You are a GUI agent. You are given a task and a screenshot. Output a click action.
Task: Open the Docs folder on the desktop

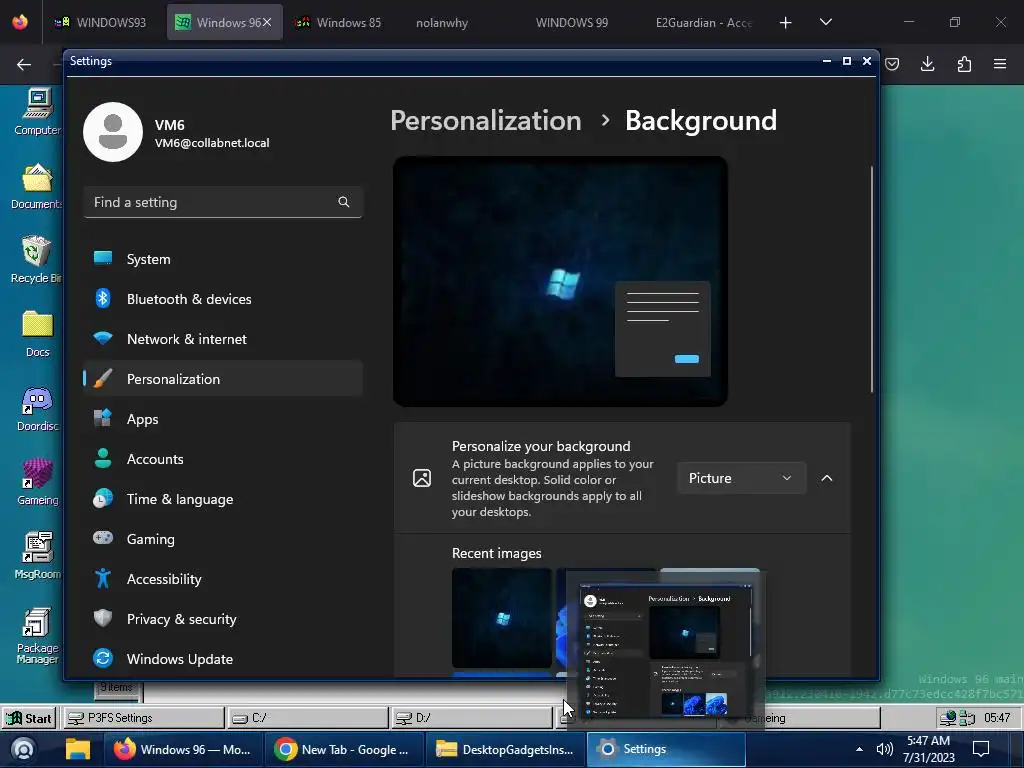pos(37,334)
